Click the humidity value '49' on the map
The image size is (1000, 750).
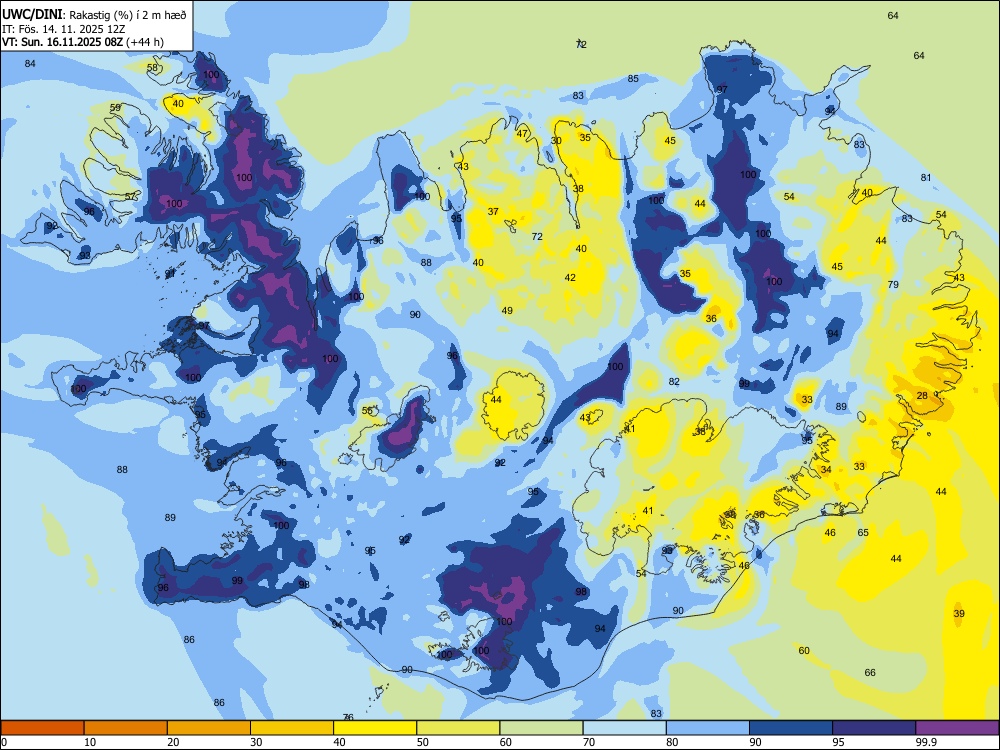pyautogui.click(x=507, y=311)
